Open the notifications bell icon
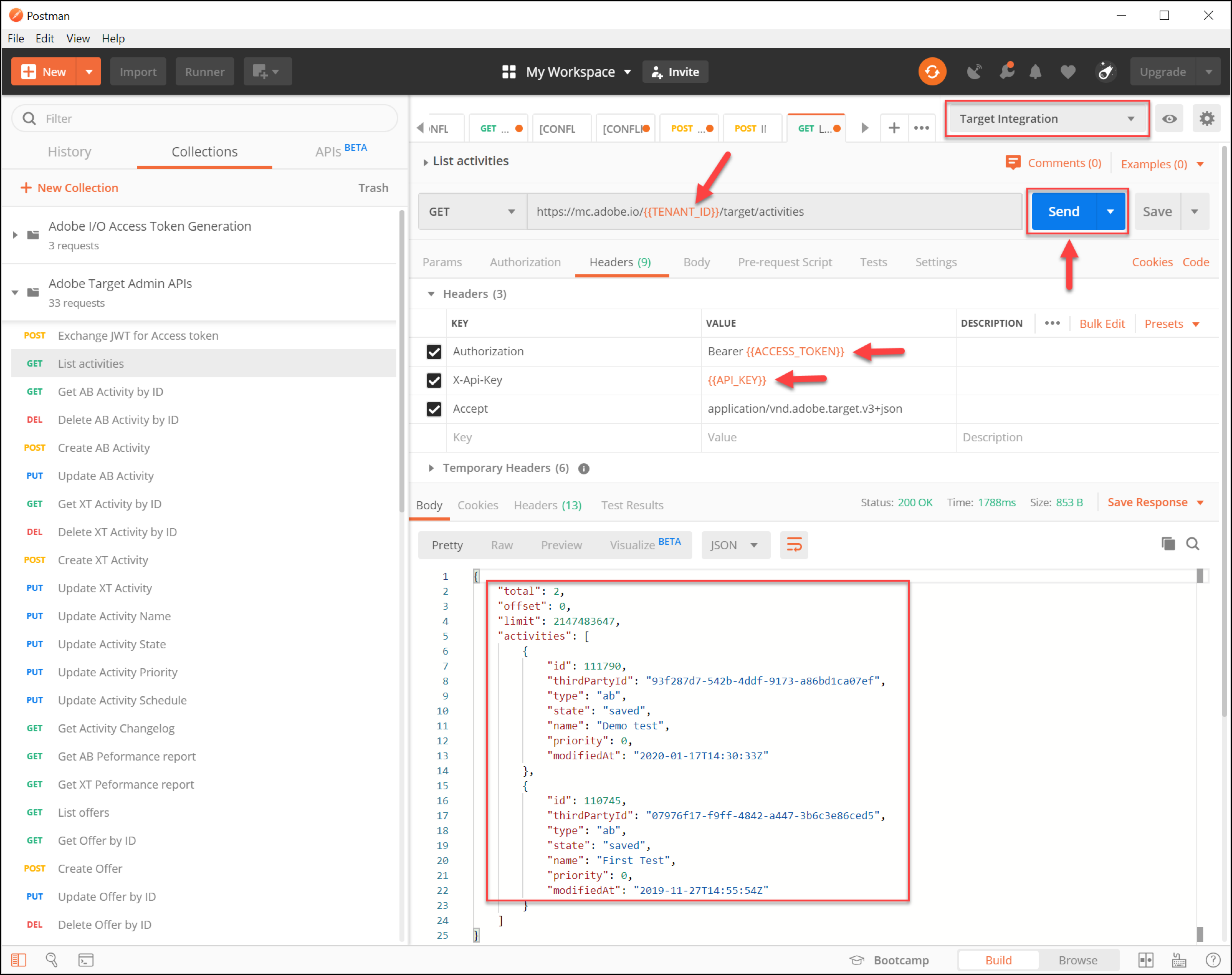1232x975 pixels. click(1034, 72)
